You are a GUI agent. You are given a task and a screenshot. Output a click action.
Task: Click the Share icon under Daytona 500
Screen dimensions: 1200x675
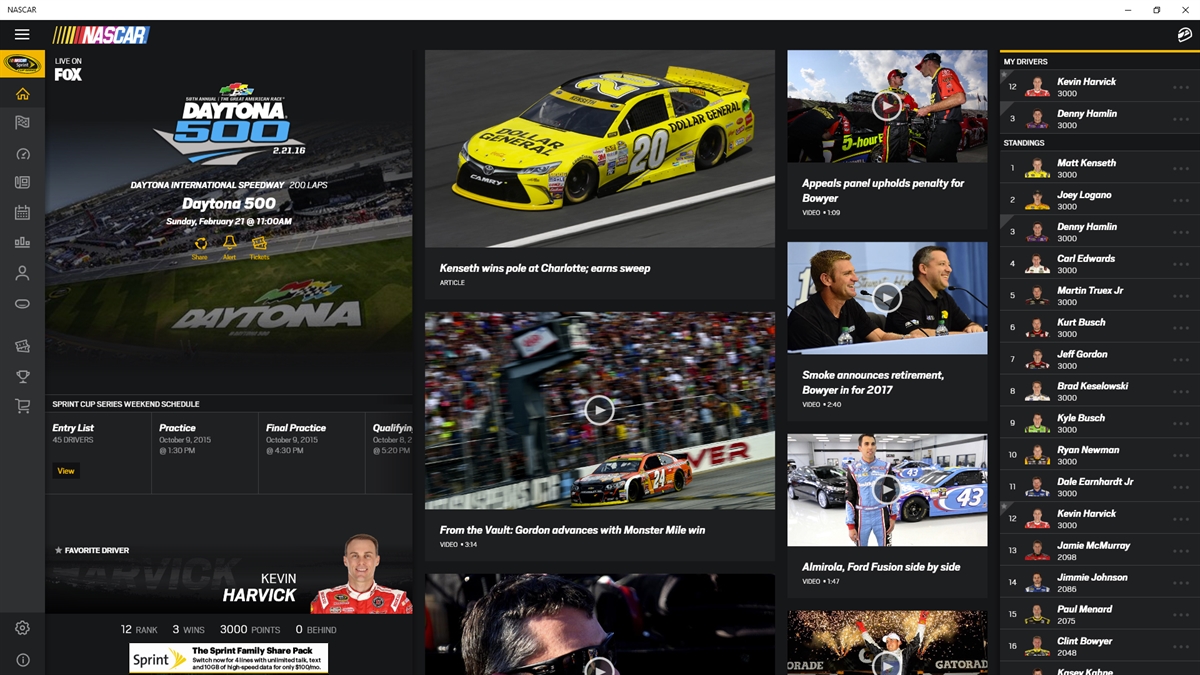pyautogui.click(x=200, y=247)
